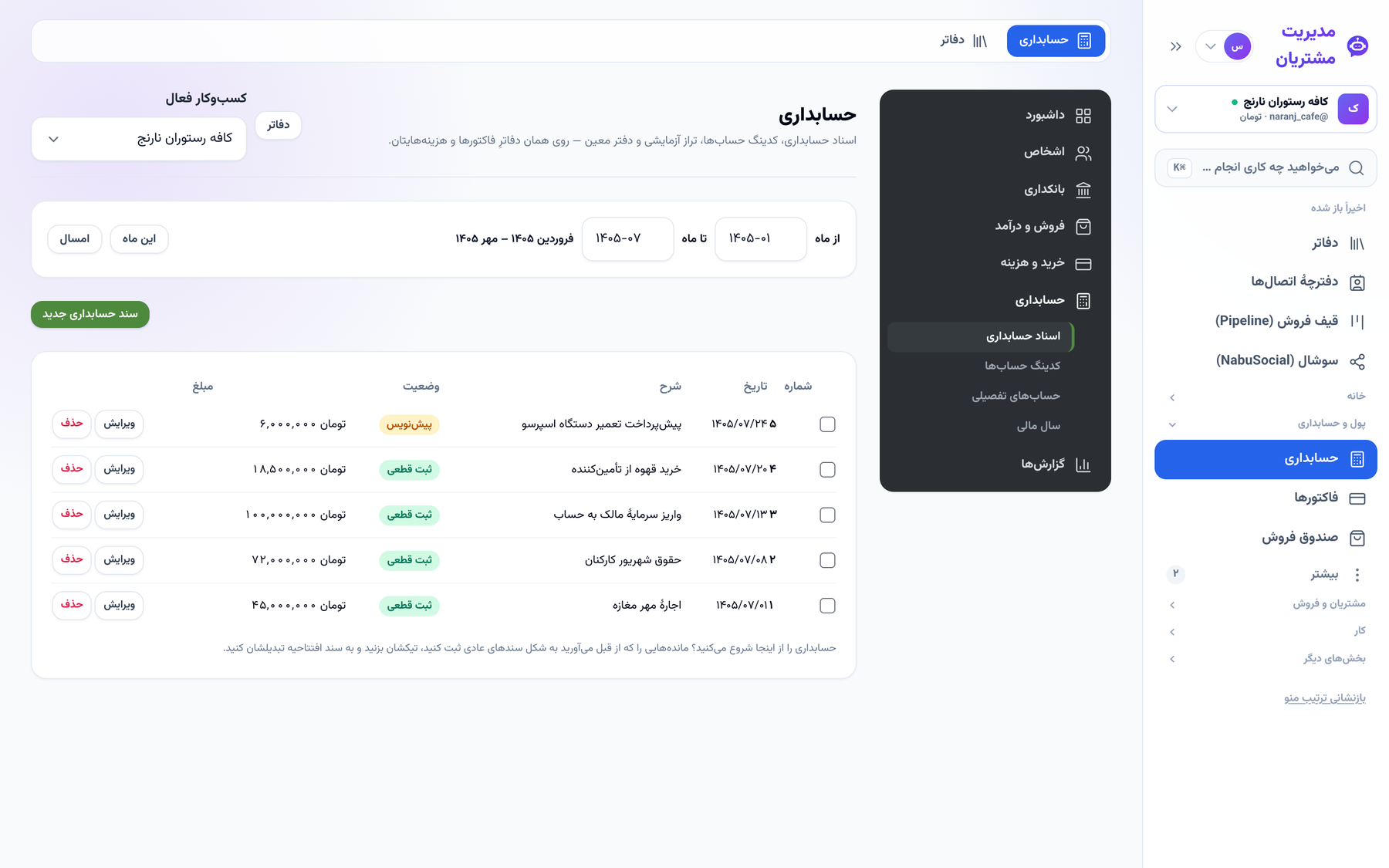Click حذف for خرید قهوه row
The width and height of the screenshot is (1389, 868).
(72, 469)
